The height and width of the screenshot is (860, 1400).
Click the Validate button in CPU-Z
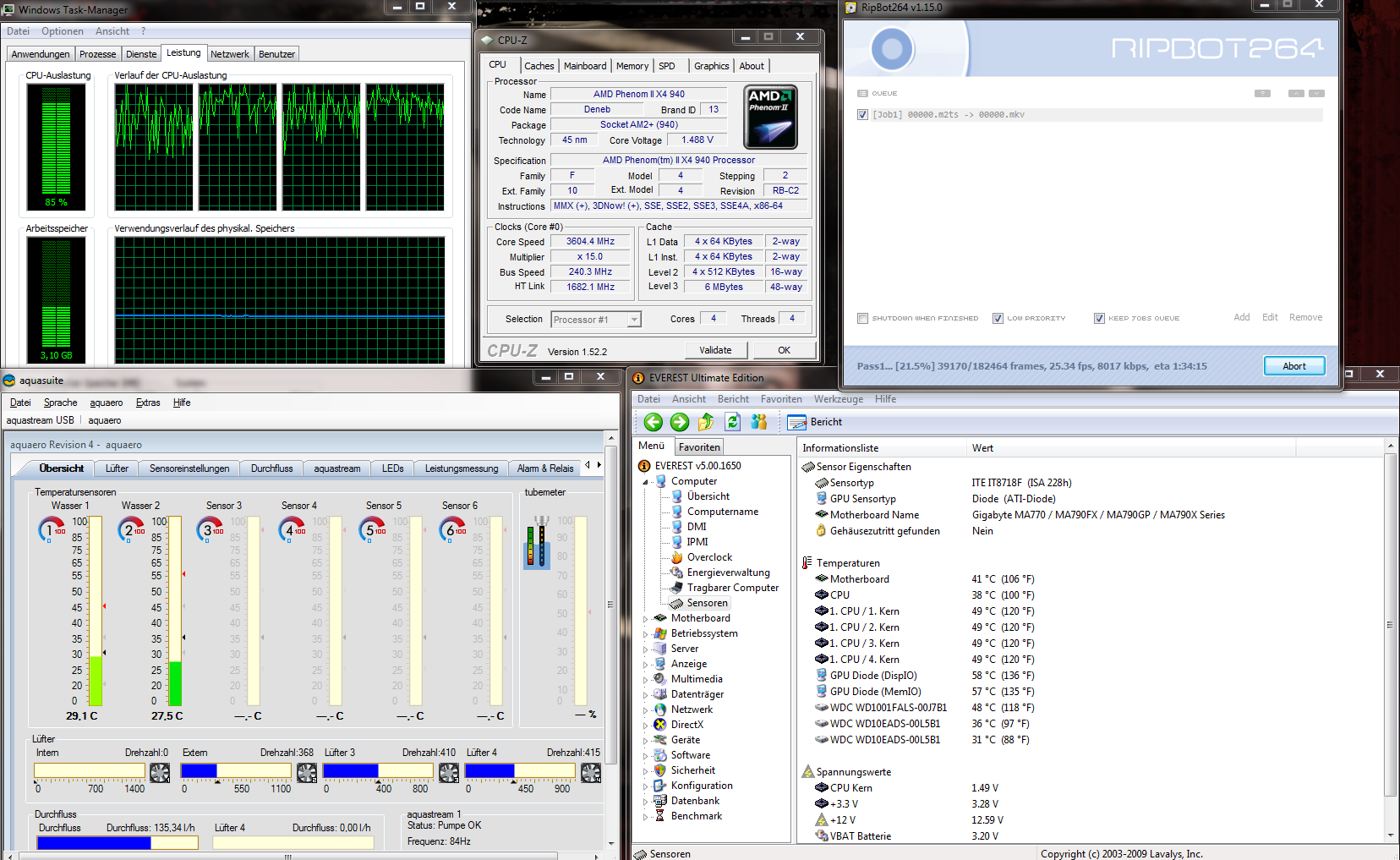pyautogui.click(x=715, y=350)
